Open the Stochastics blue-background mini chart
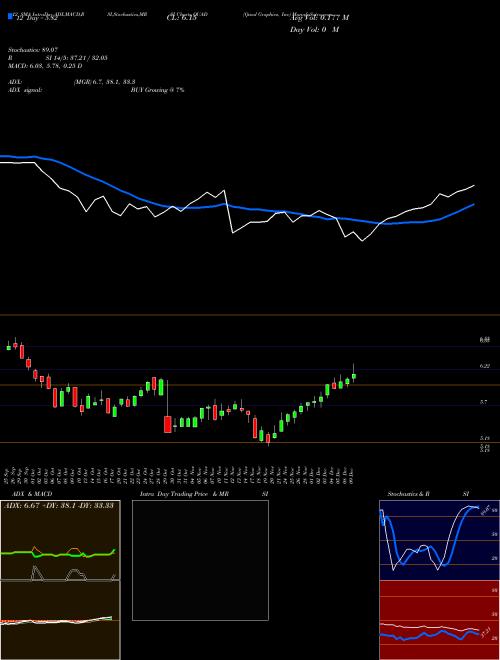This screenshot has height=660, width=500. point(439,540)
